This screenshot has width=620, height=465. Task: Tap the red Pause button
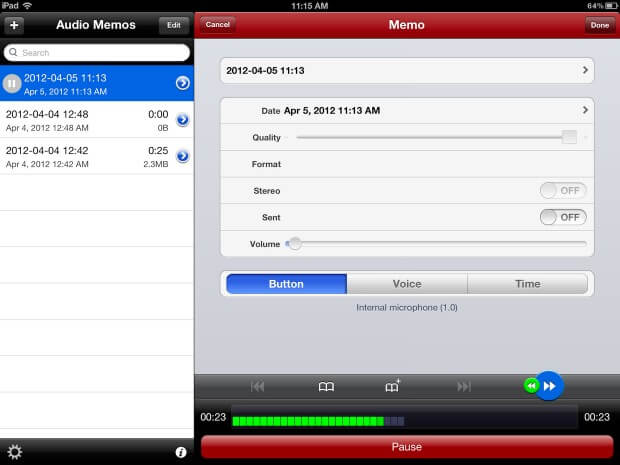[x=407, y=447]
